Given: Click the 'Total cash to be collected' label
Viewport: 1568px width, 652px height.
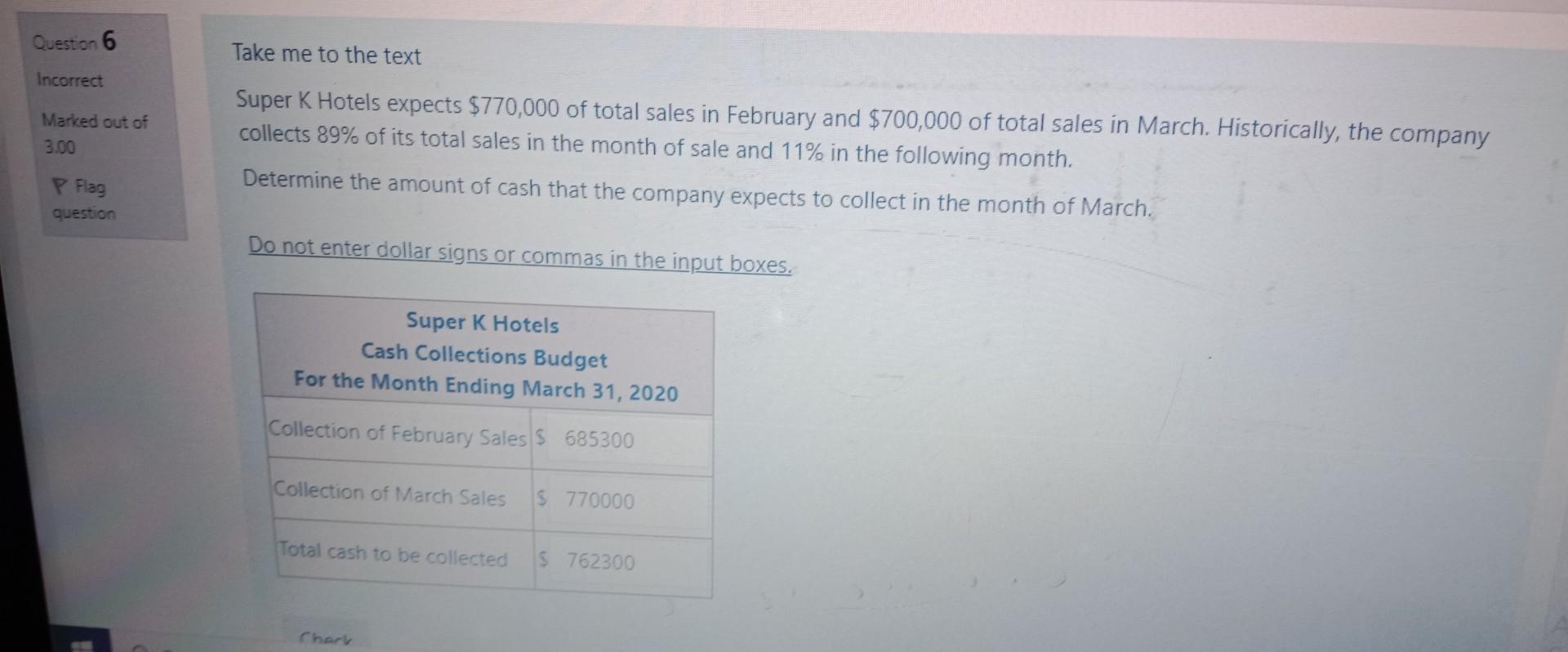Looking at the screenshot, I should (x=393, y=555).
